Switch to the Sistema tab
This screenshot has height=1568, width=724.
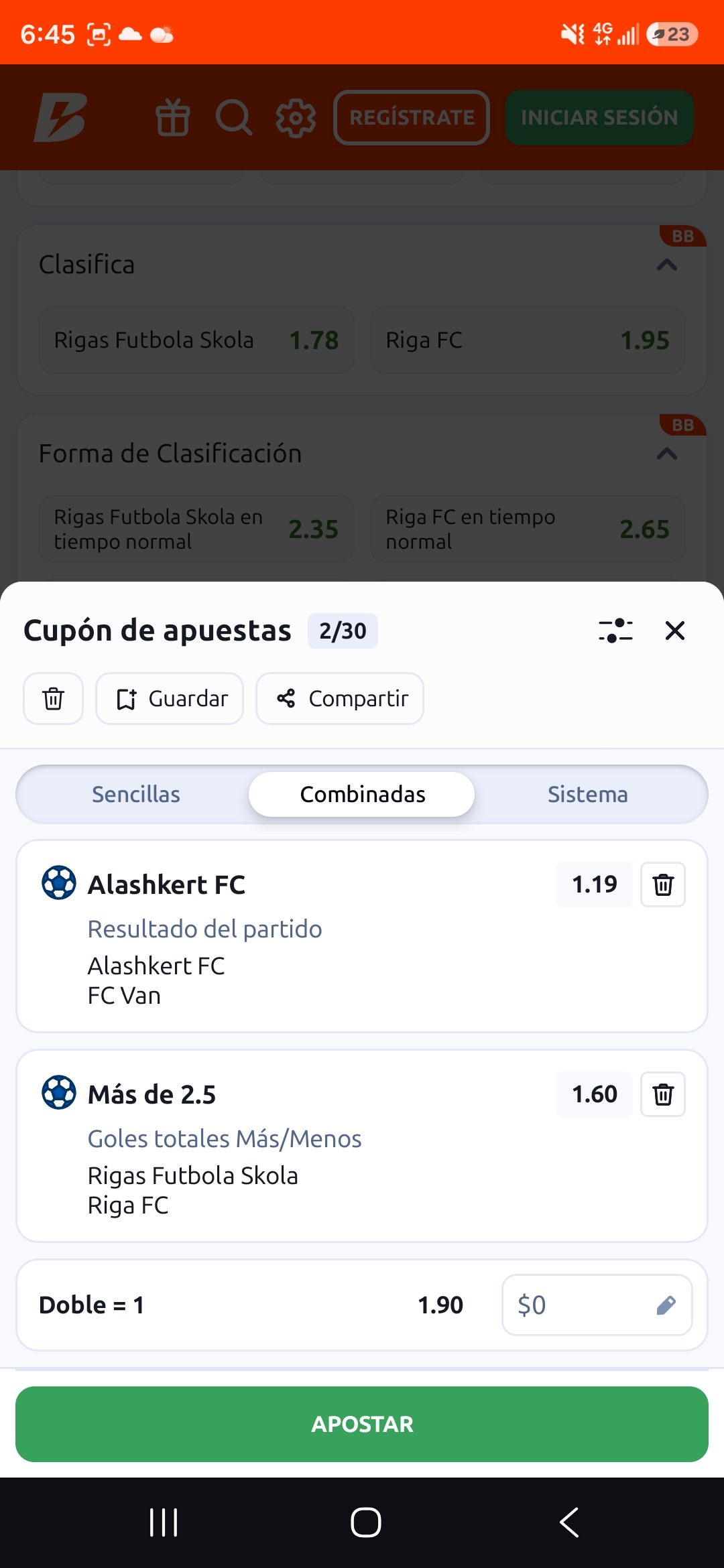588,794
